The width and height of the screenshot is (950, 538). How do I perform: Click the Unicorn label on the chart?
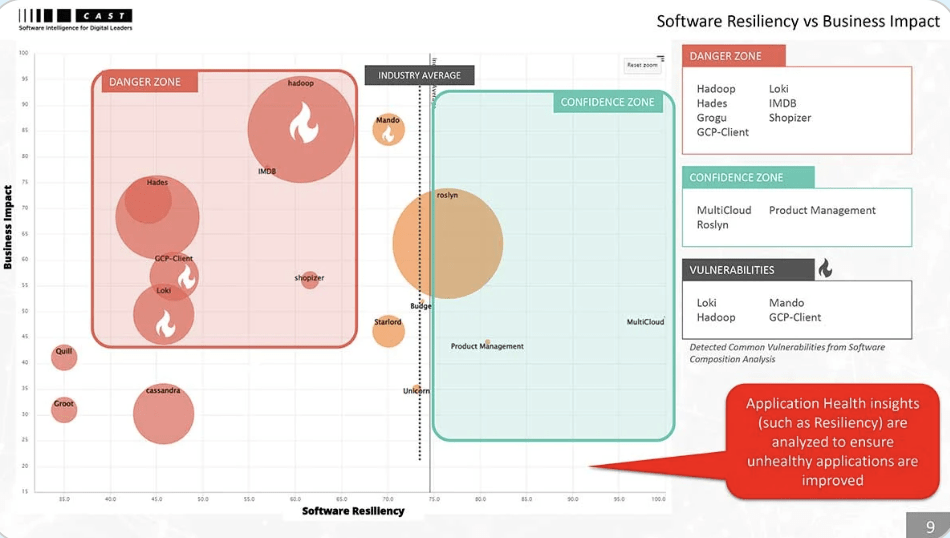[x=416, y=391]
